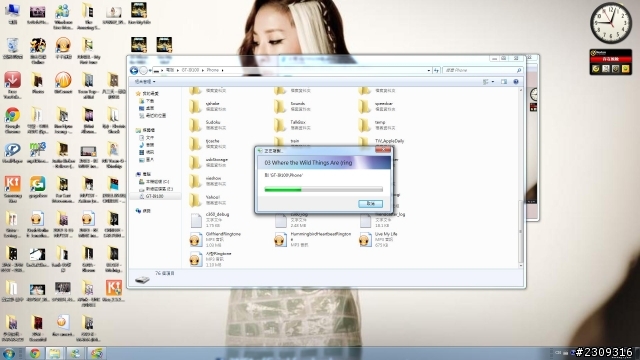Cancel the file copy dialog
This screenshot has height=360, width=640.
pyautogui.click(x=370, y=203)
